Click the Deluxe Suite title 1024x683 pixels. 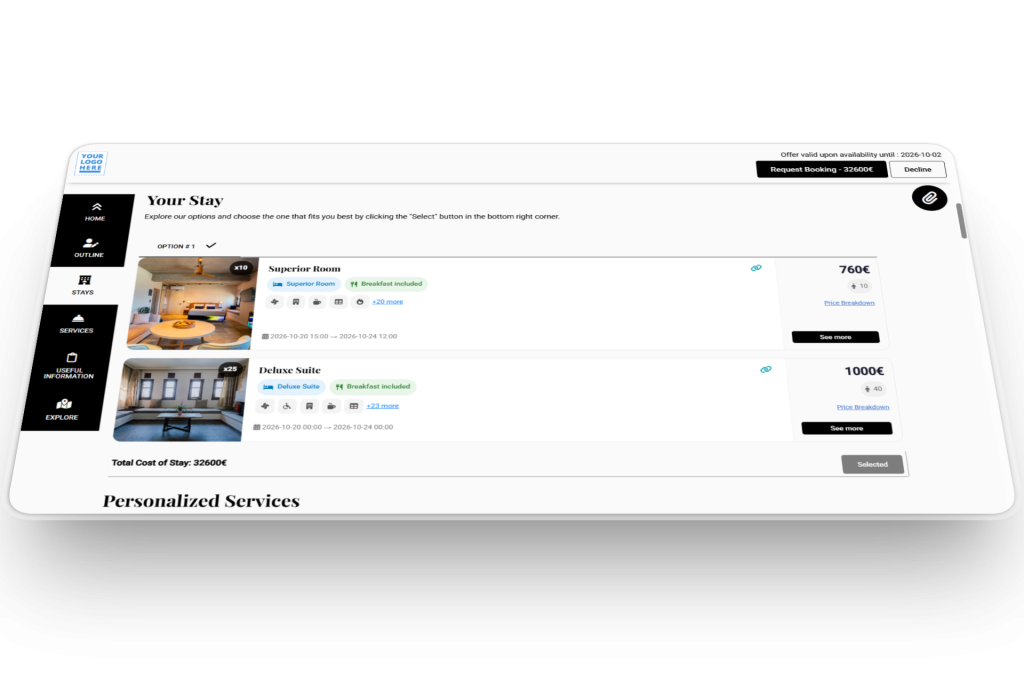tap(289, 370)
